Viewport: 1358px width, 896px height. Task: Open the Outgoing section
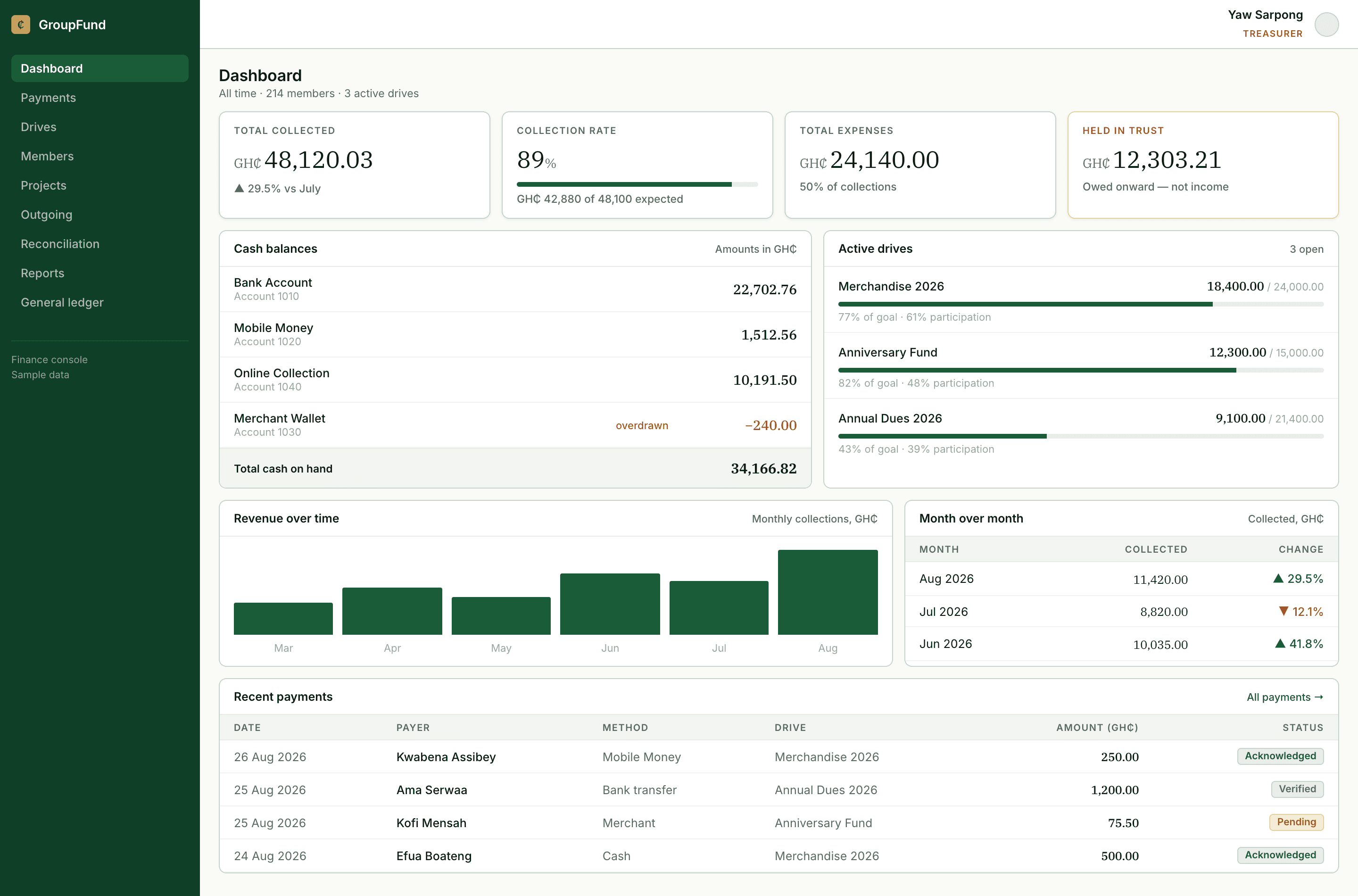point(99,215)
